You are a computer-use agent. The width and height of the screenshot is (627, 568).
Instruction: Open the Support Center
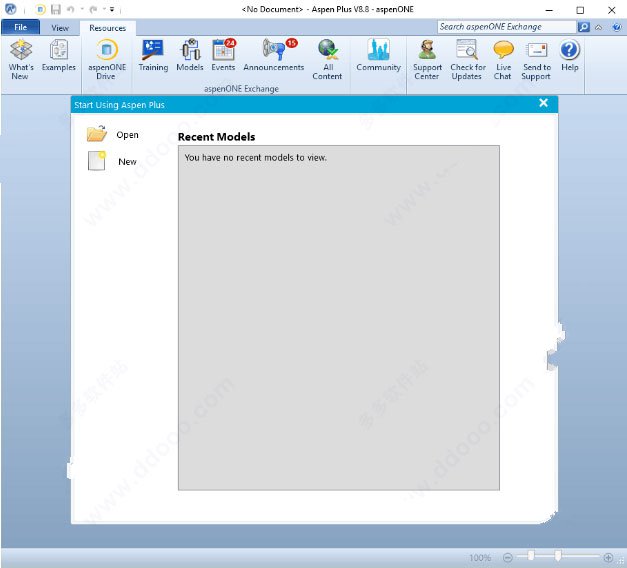click(427, 60)
